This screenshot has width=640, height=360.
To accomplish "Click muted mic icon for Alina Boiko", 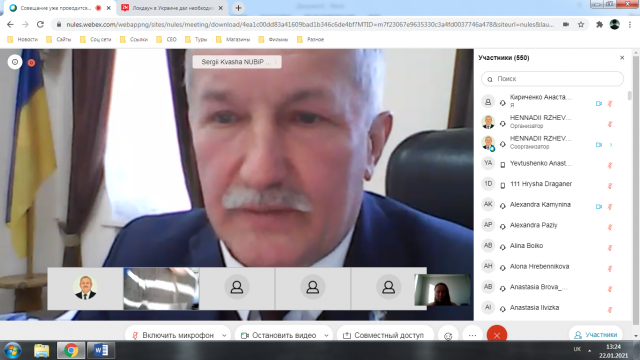I will point(610,248).
